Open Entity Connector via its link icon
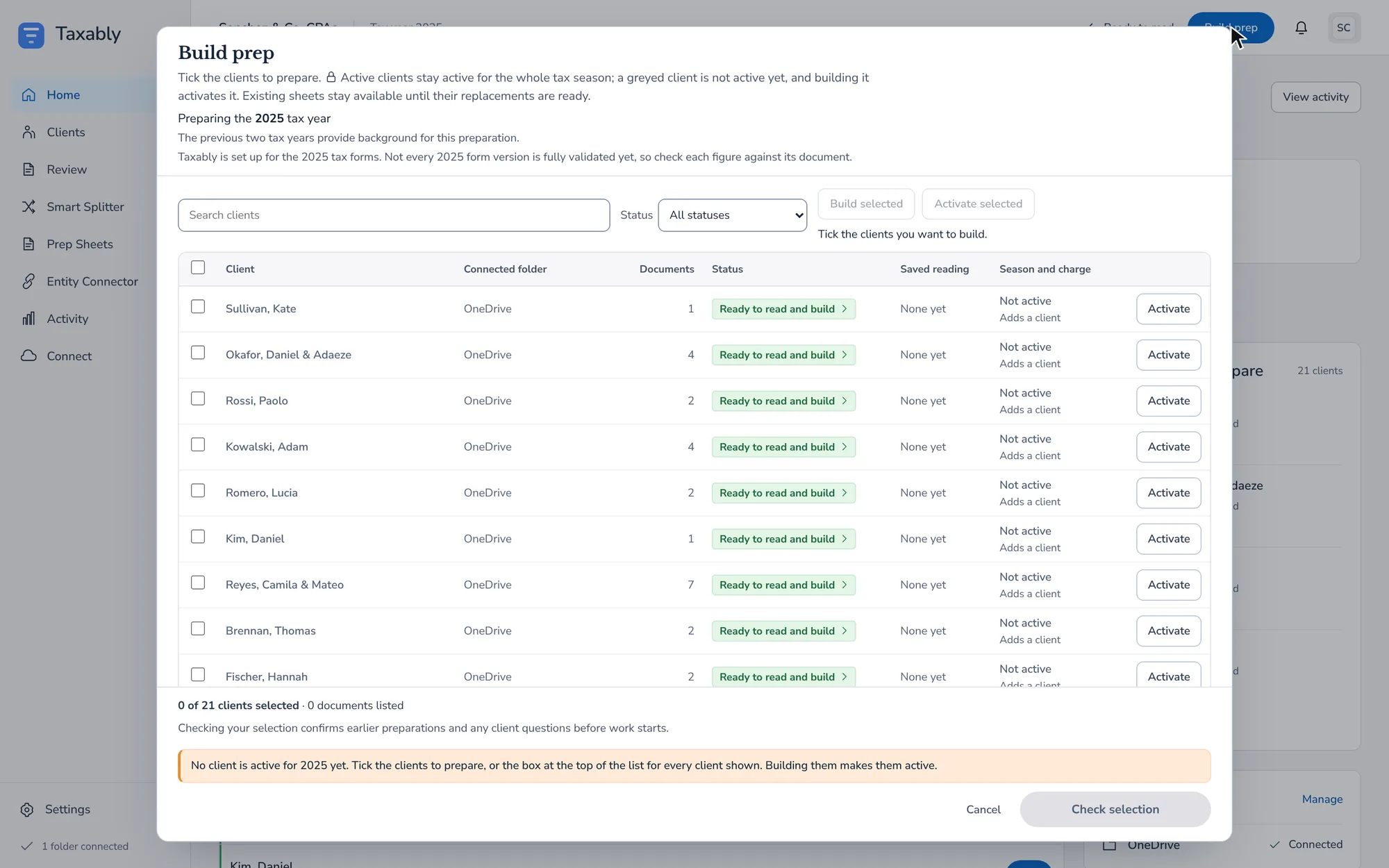Screen dimensions: 1389x868 pyautogui.click(x=28, y=281)
